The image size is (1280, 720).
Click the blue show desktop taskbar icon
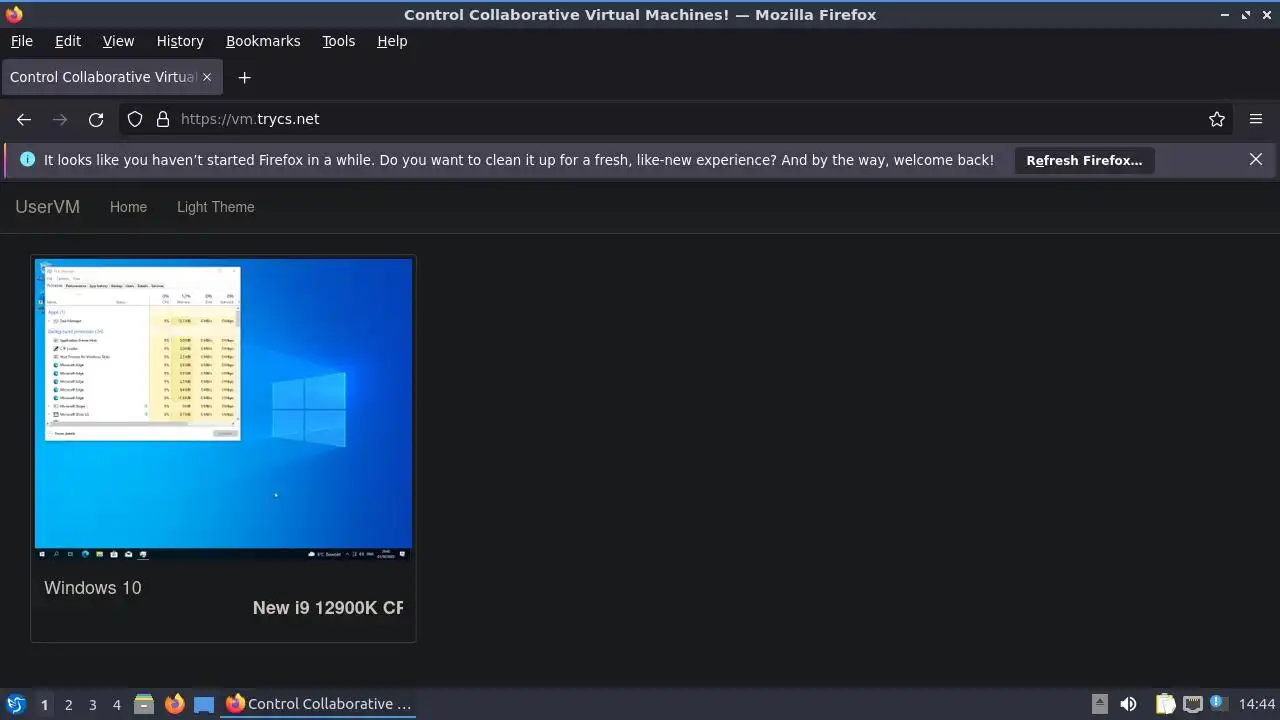[204, 704]
